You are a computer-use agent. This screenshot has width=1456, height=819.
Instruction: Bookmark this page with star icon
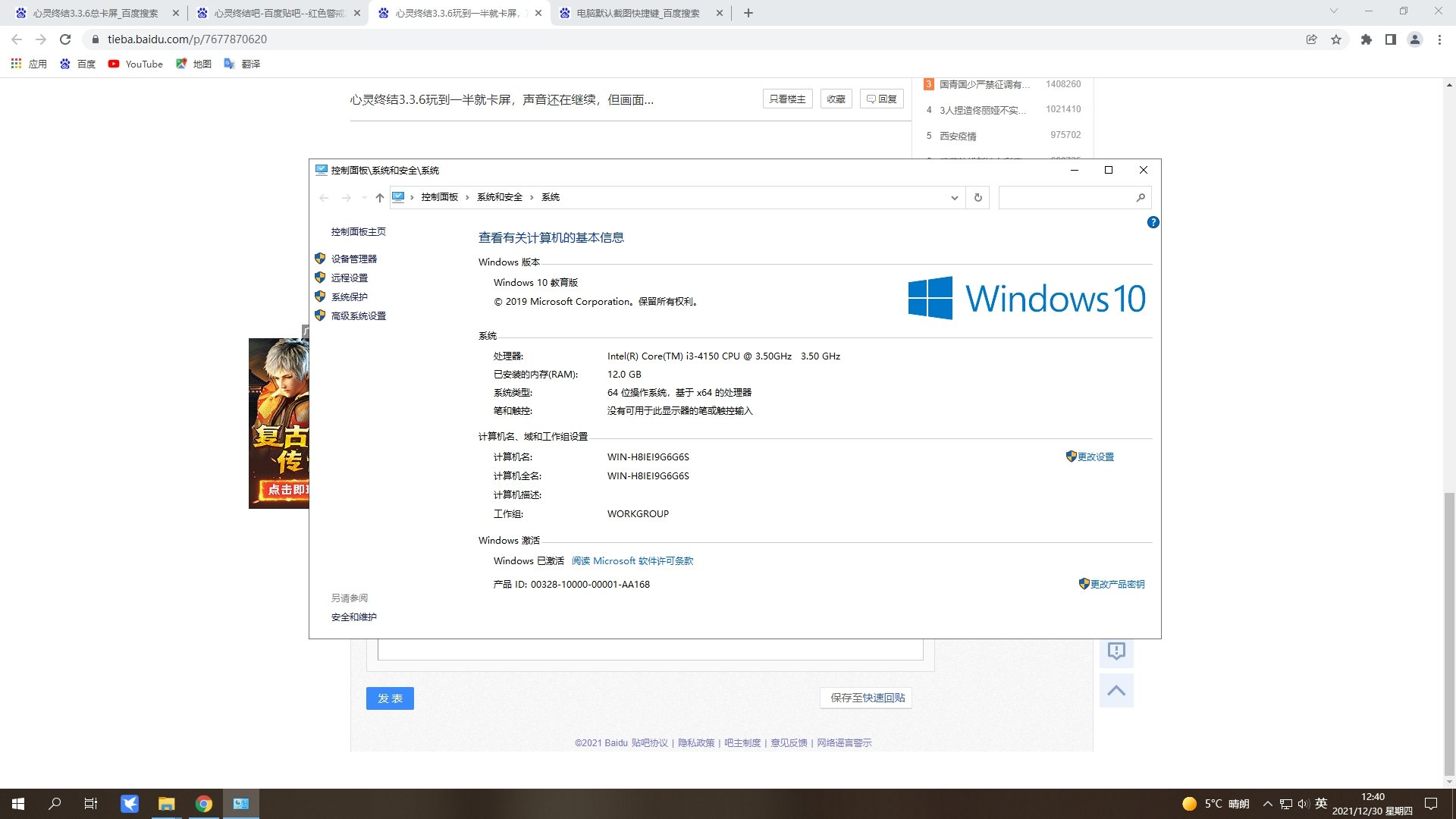pyautogui.click(x=1335, y=39)
